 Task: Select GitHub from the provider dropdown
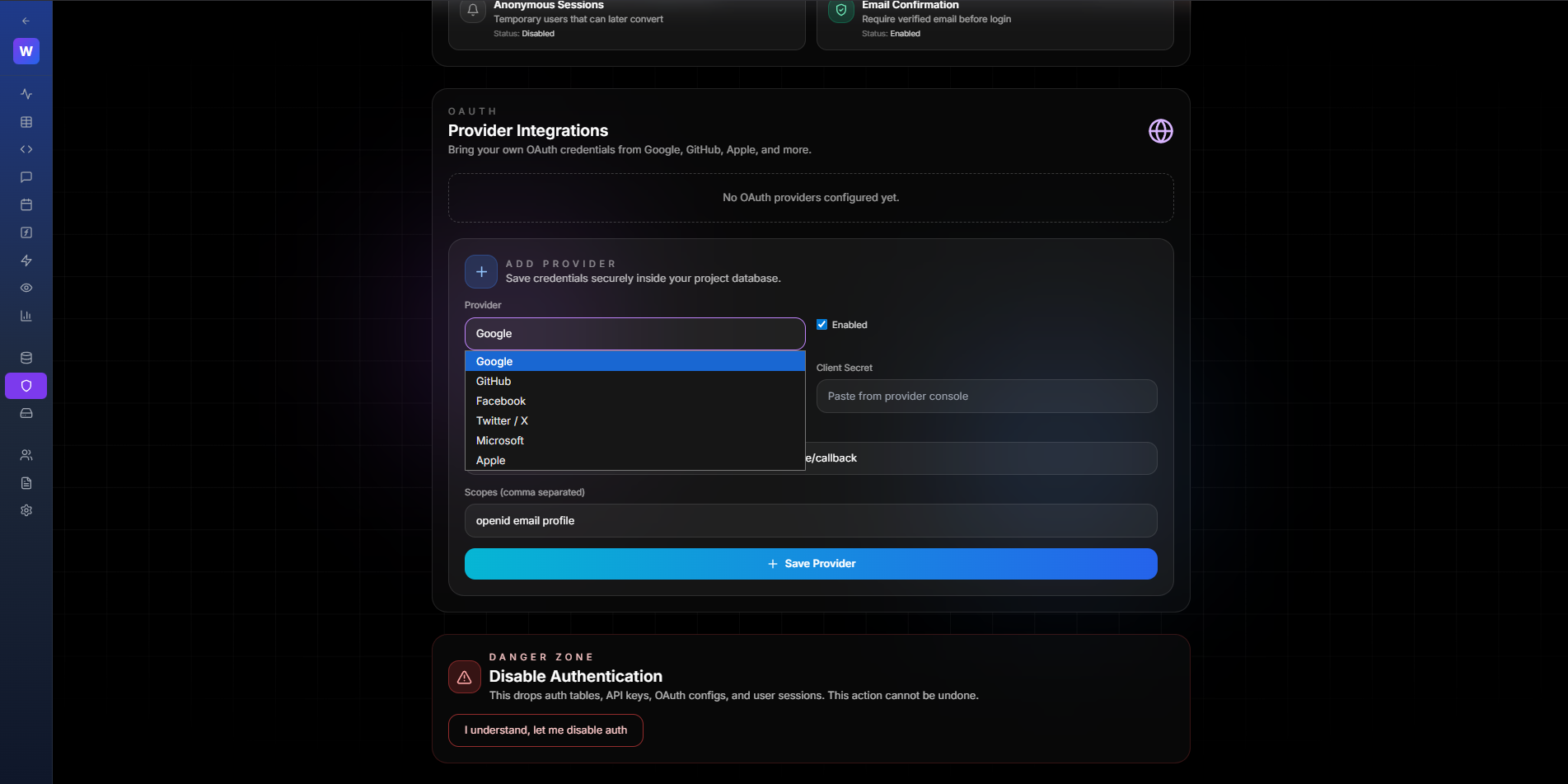click(493, 381)
